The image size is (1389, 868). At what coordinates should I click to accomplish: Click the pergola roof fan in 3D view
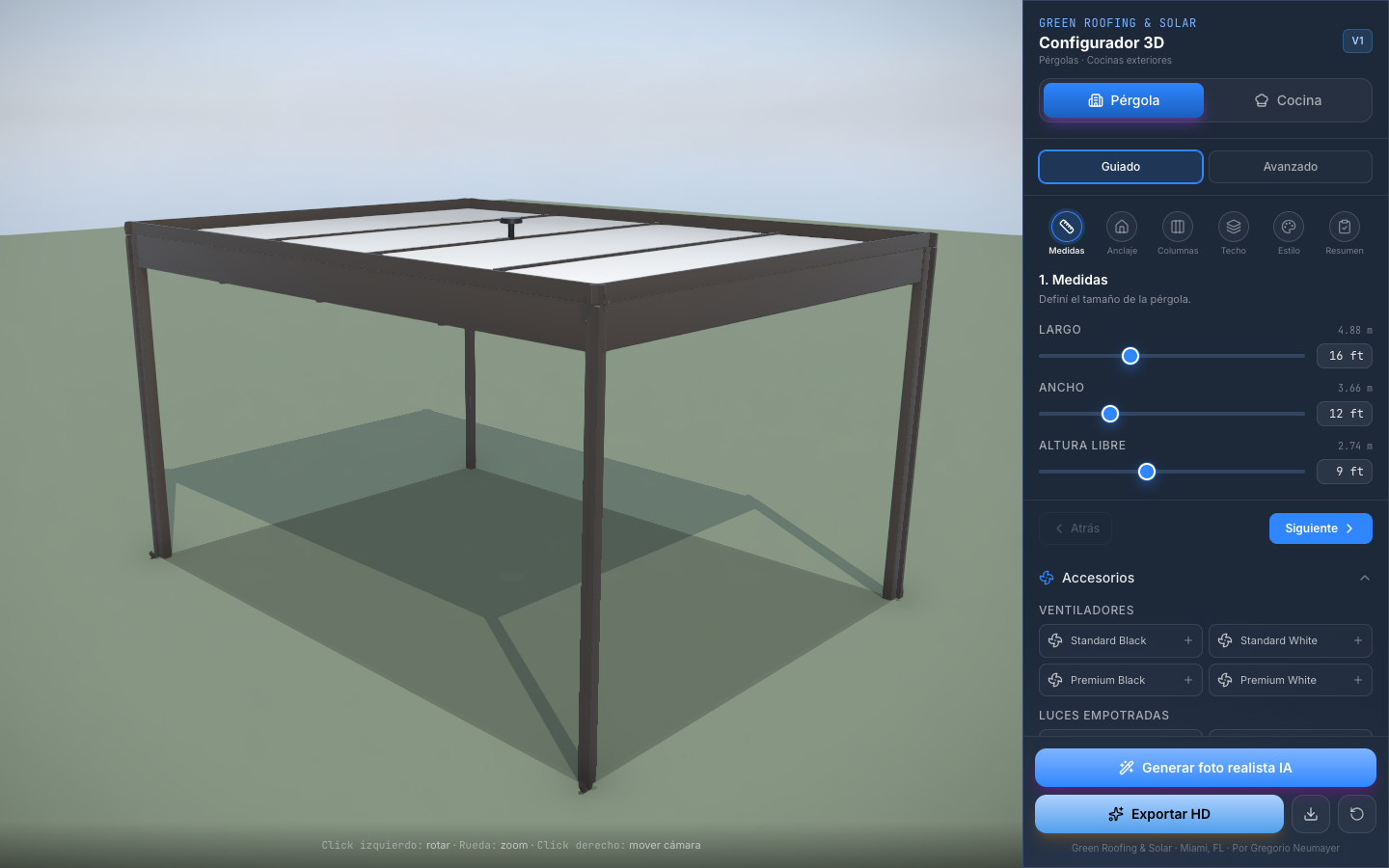click(511, 228)
